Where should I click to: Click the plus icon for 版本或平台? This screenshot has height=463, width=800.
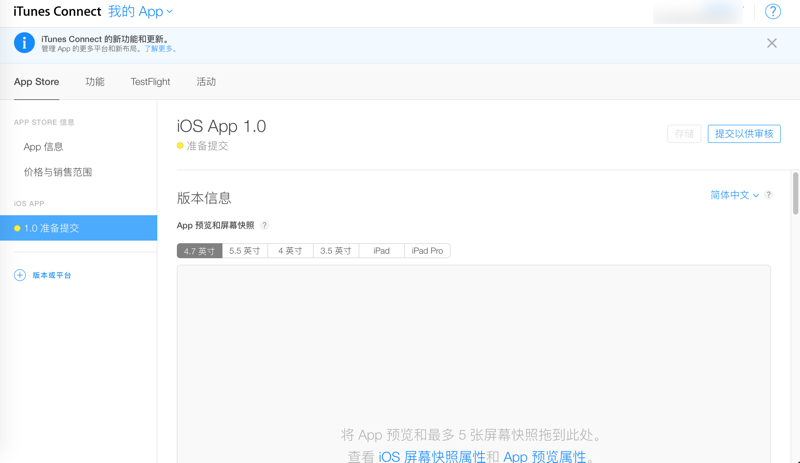point(19,275)
